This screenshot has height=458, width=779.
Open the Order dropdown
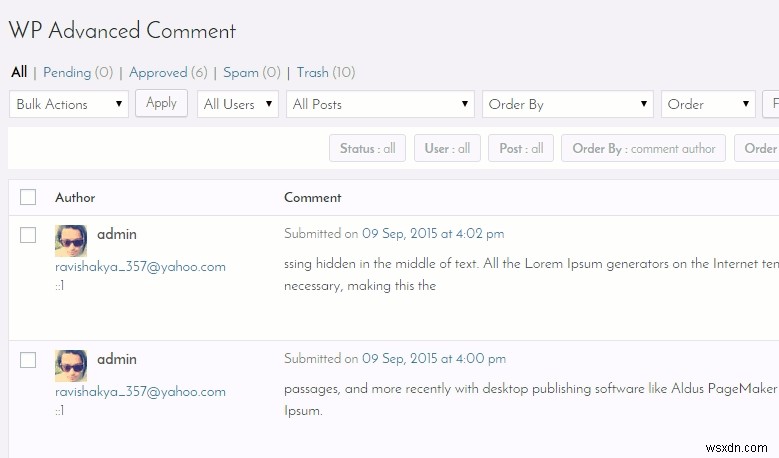708,104
